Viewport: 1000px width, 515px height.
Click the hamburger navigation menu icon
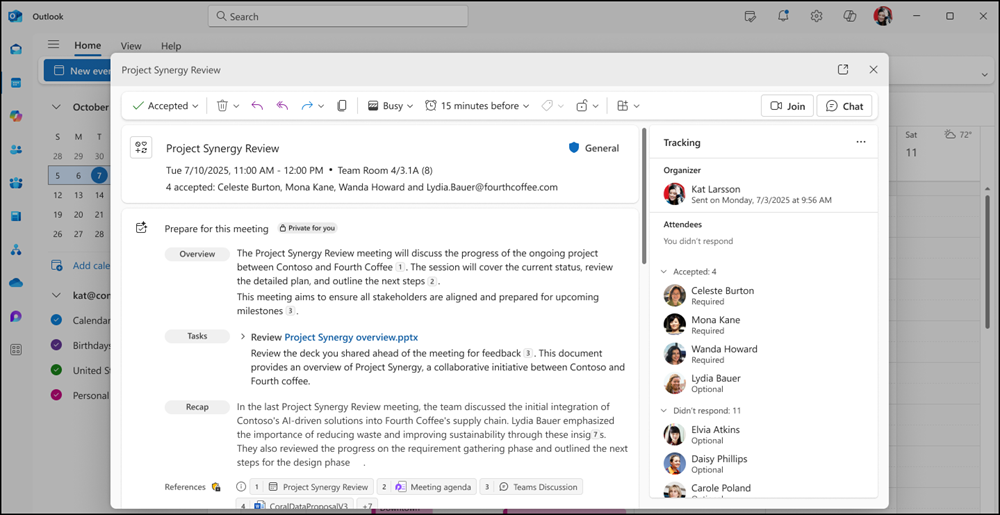coord(54,45)
